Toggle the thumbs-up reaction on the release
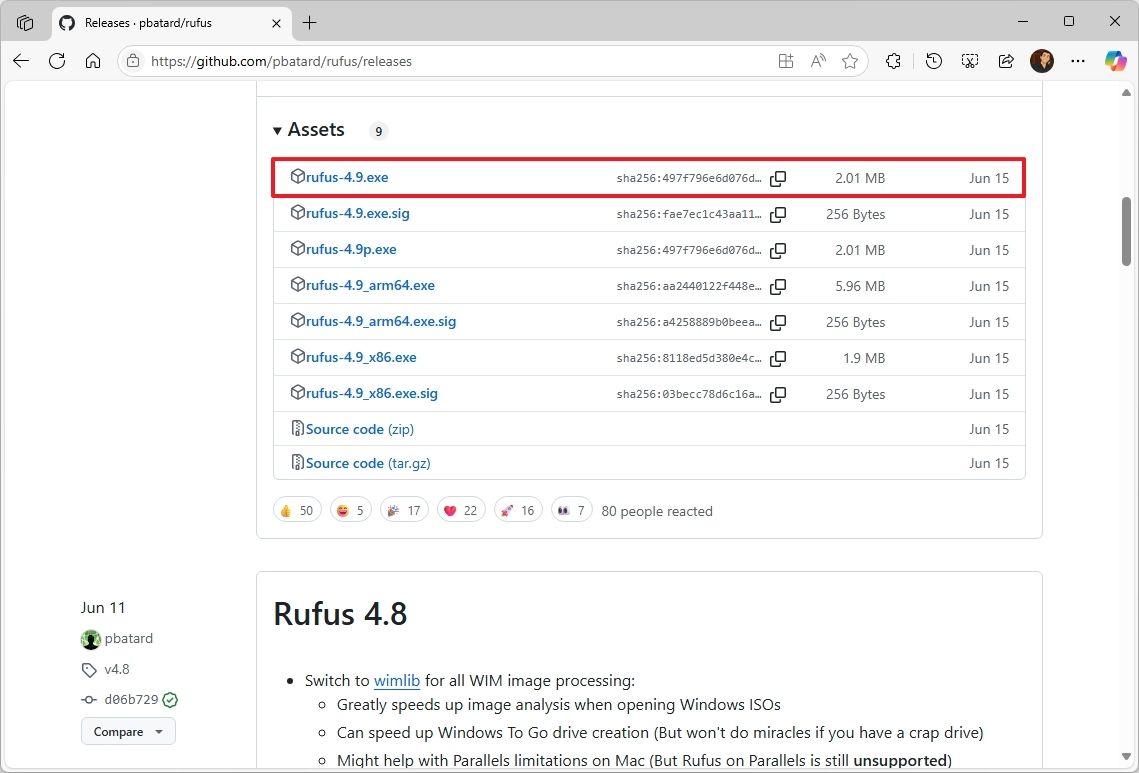Screen dimensions: 1139x773 click(x=297, y=509)
